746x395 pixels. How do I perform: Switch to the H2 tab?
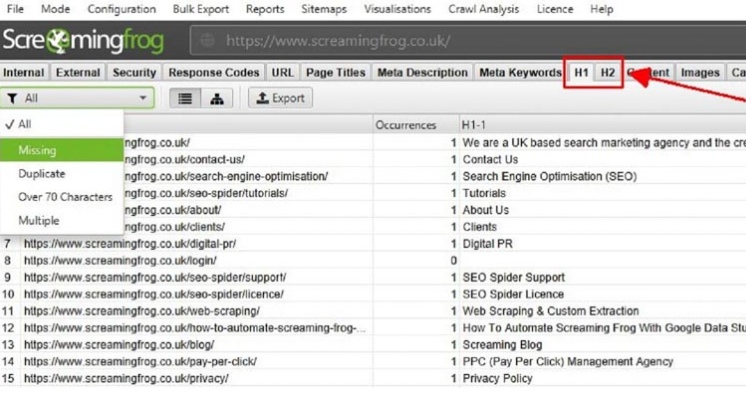click(608, 72)
